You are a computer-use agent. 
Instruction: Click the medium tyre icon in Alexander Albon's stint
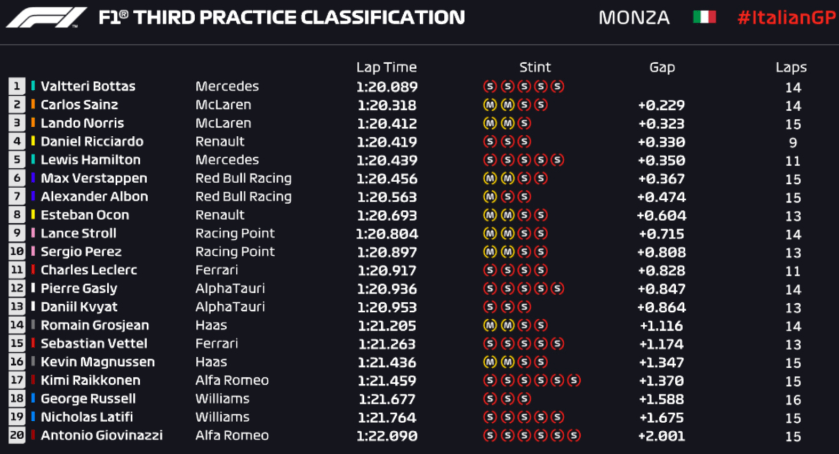click(x=490, y=197)
